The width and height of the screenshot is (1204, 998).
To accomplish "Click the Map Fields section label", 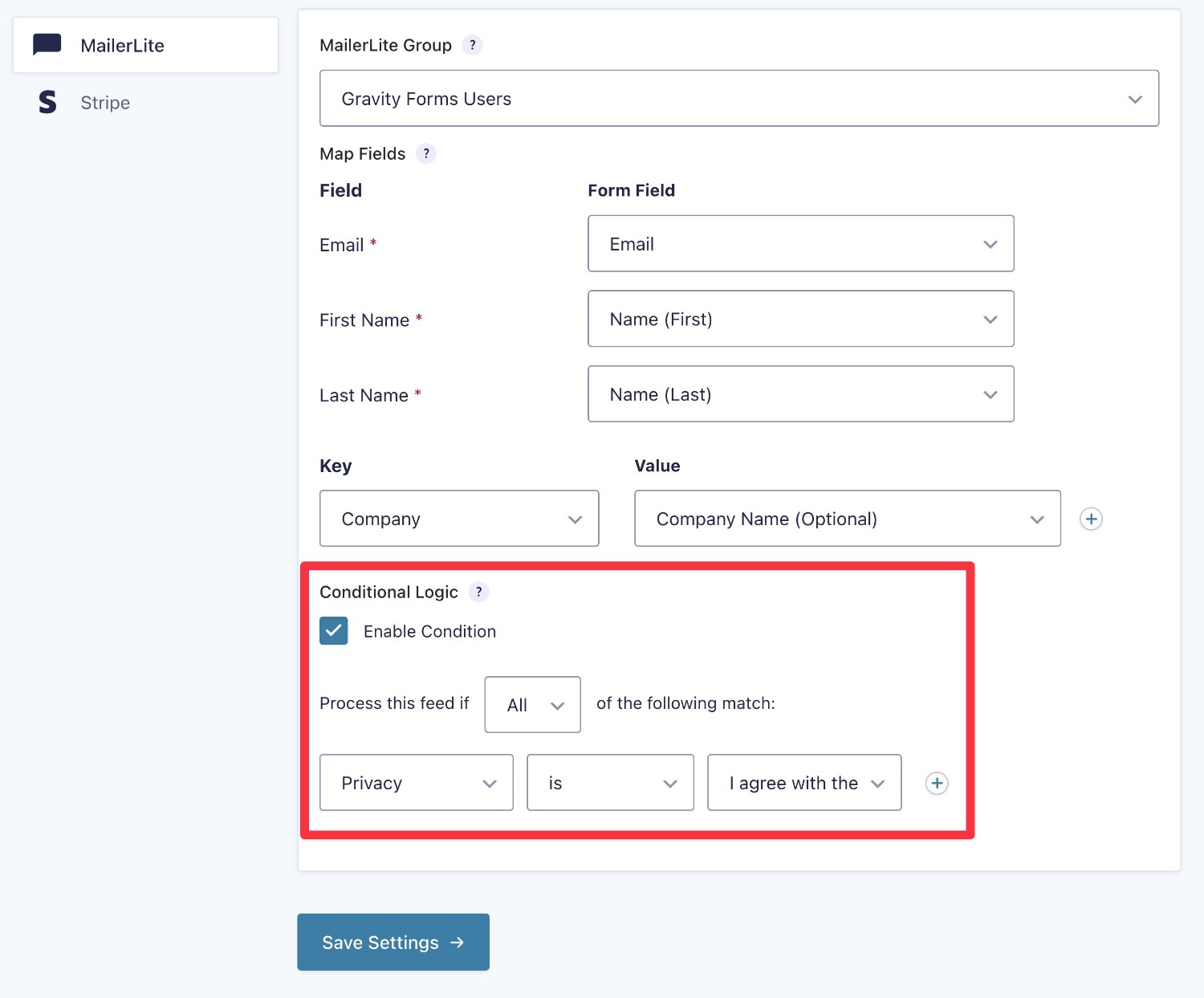I will 363,153.
